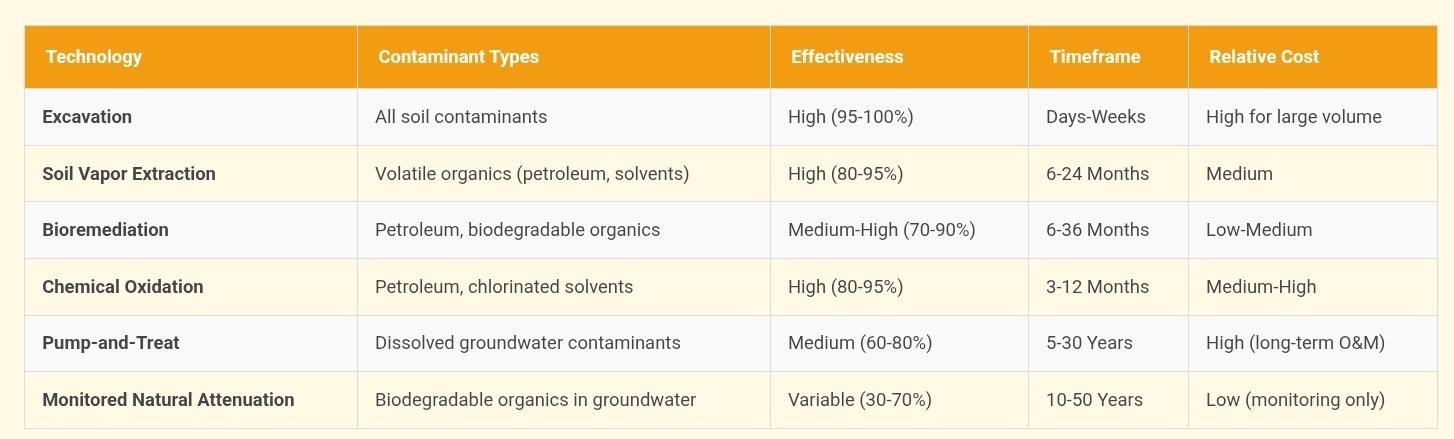Select the 'High for large volume' cell
The image size is (1454, 439).
(1293, 117)
